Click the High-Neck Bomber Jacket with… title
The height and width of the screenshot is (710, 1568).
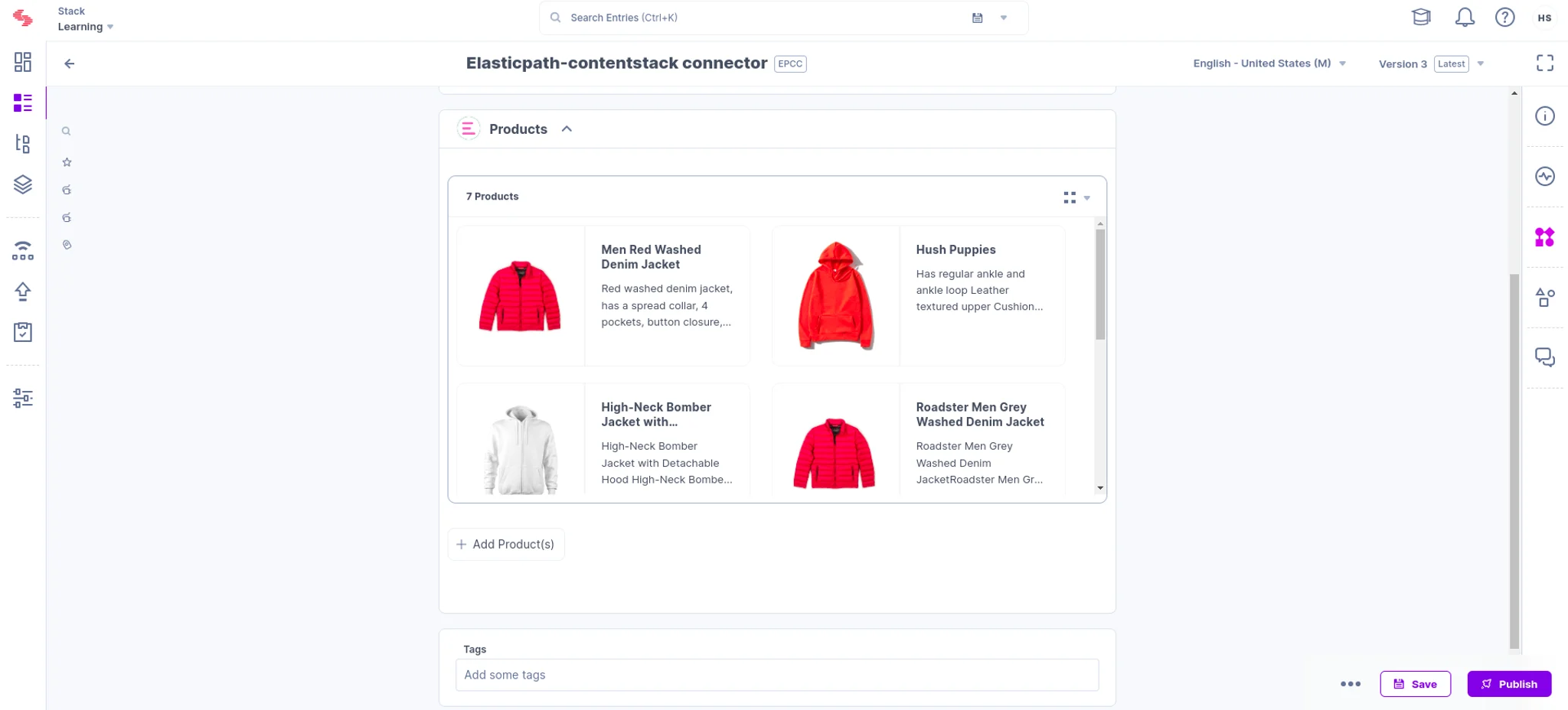(656, 415)
